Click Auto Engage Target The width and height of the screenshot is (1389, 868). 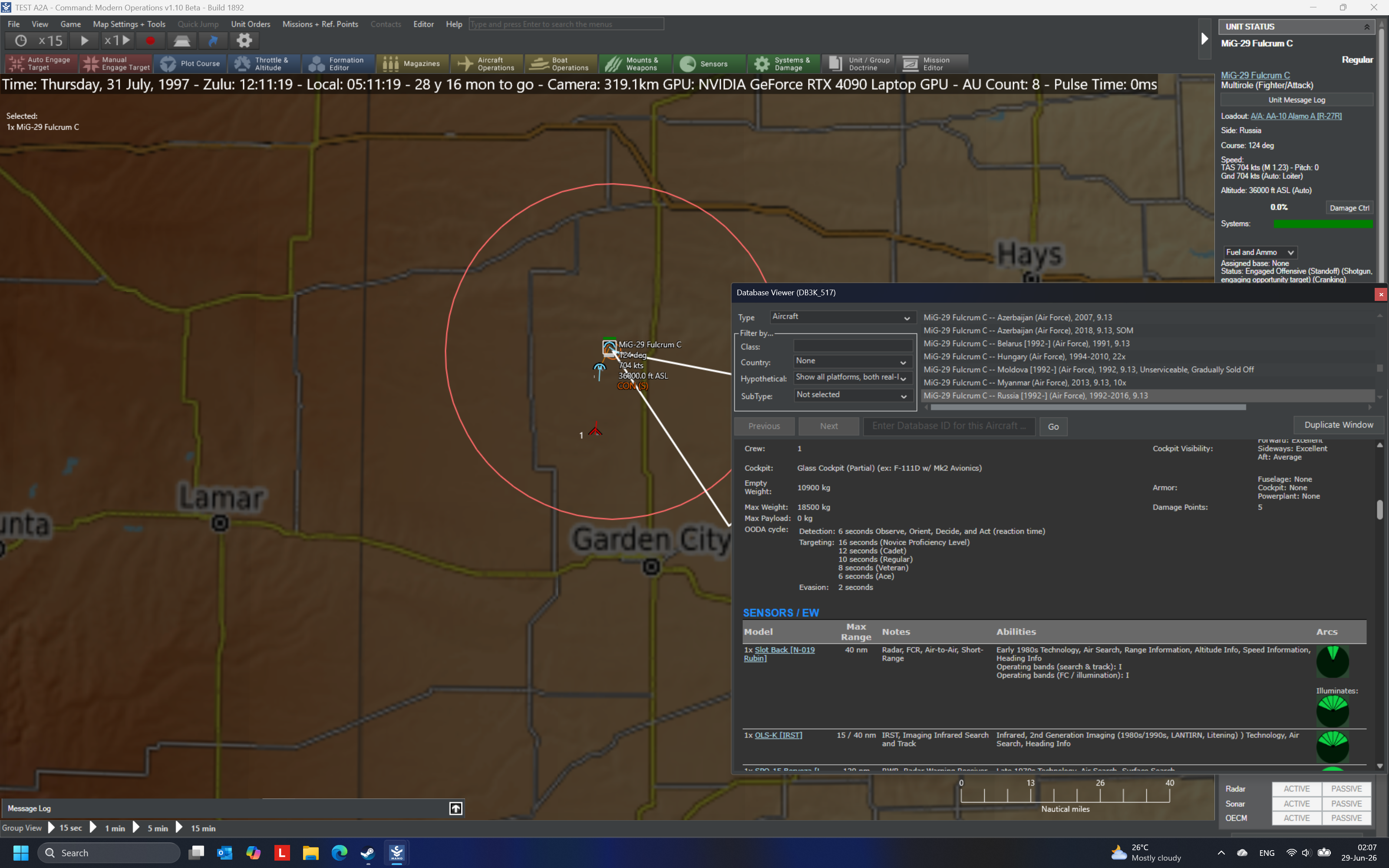pos(41,64)
